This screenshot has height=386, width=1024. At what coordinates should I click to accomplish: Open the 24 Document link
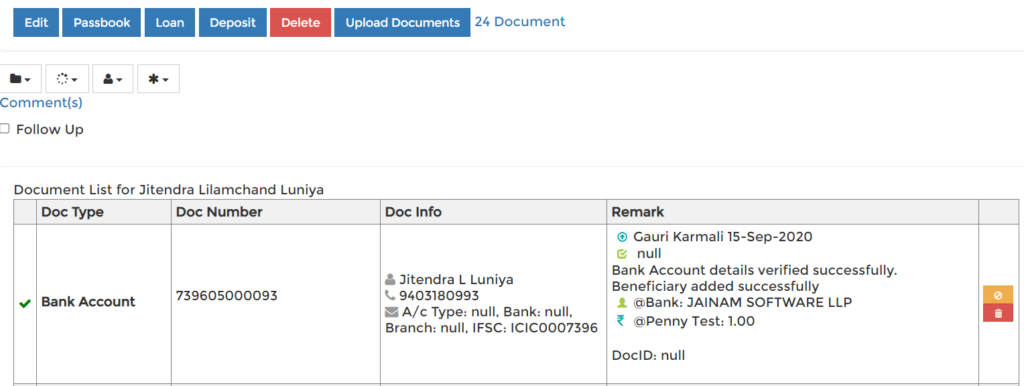[520, 22]
